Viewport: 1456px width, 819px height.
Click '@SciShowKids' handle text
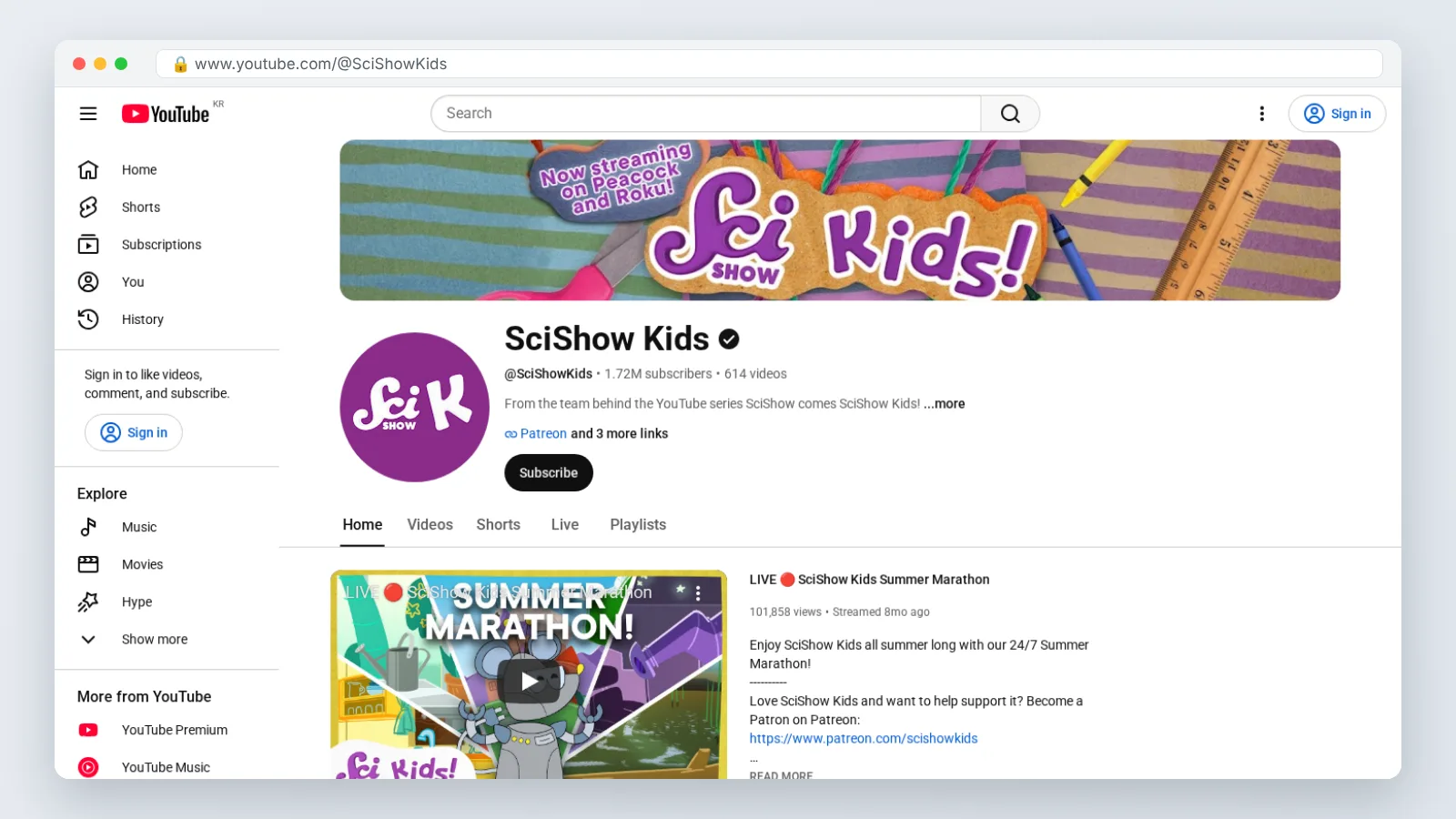pyautogui.click(x=549, y=374)
